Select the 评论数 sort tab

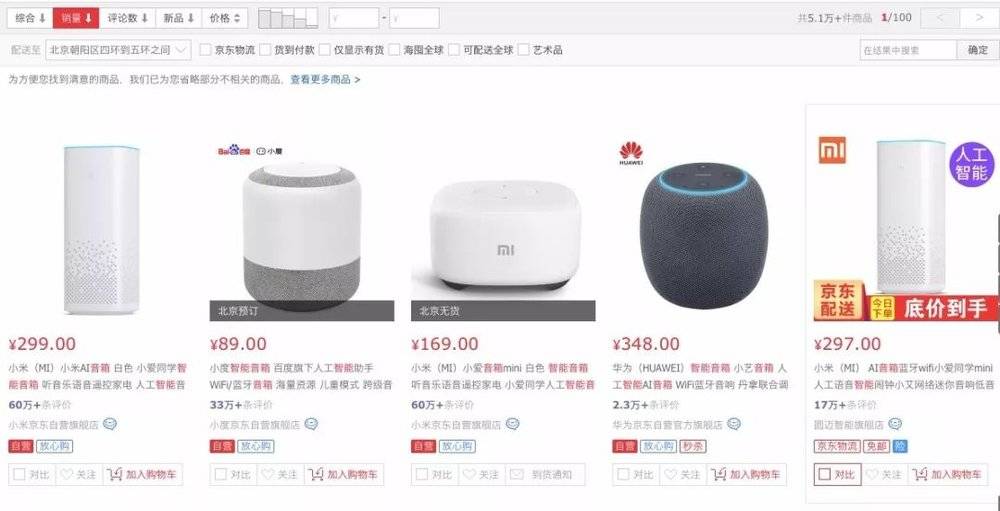click(x=128, y=18)
